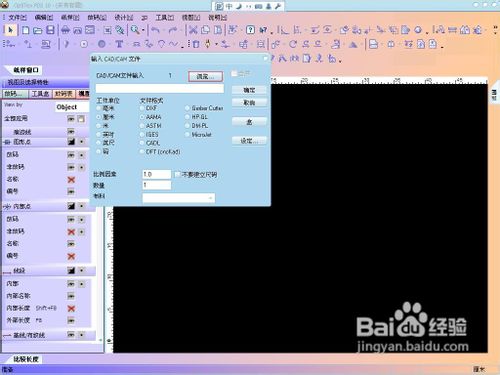Select the 厘米 work unit radio
Screen dimensions: 500x375
(x=99, y=117)
